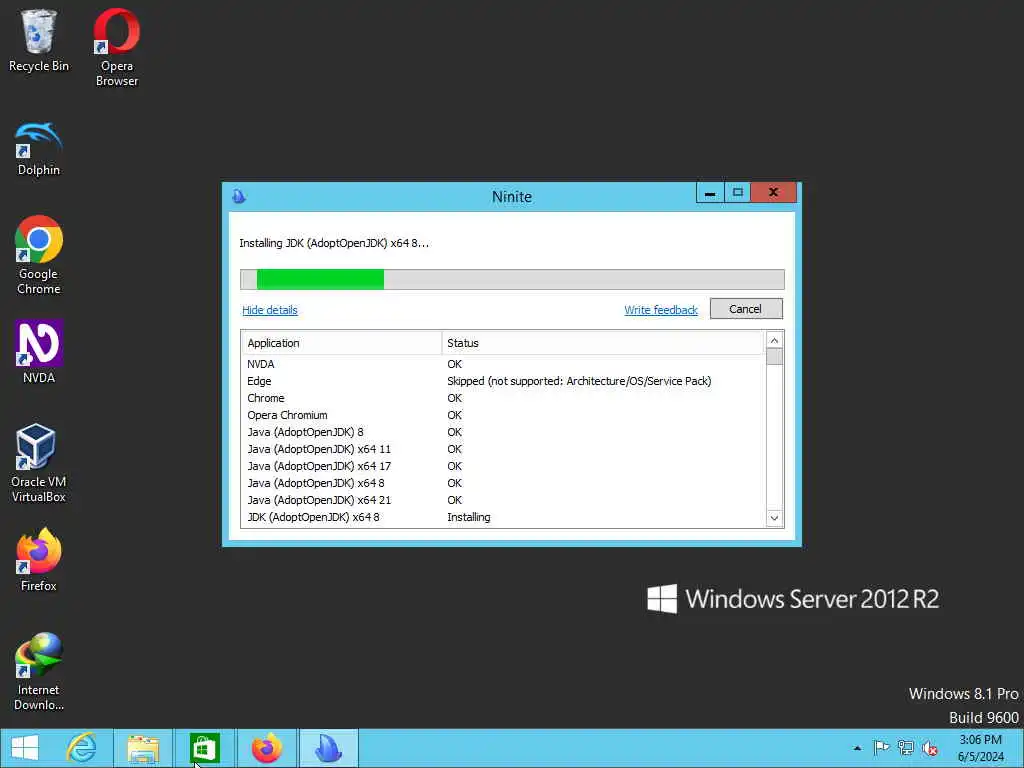Screen dimensions: 1024x768
Task: Minimize the Ninite window
Action: point(710,193)
